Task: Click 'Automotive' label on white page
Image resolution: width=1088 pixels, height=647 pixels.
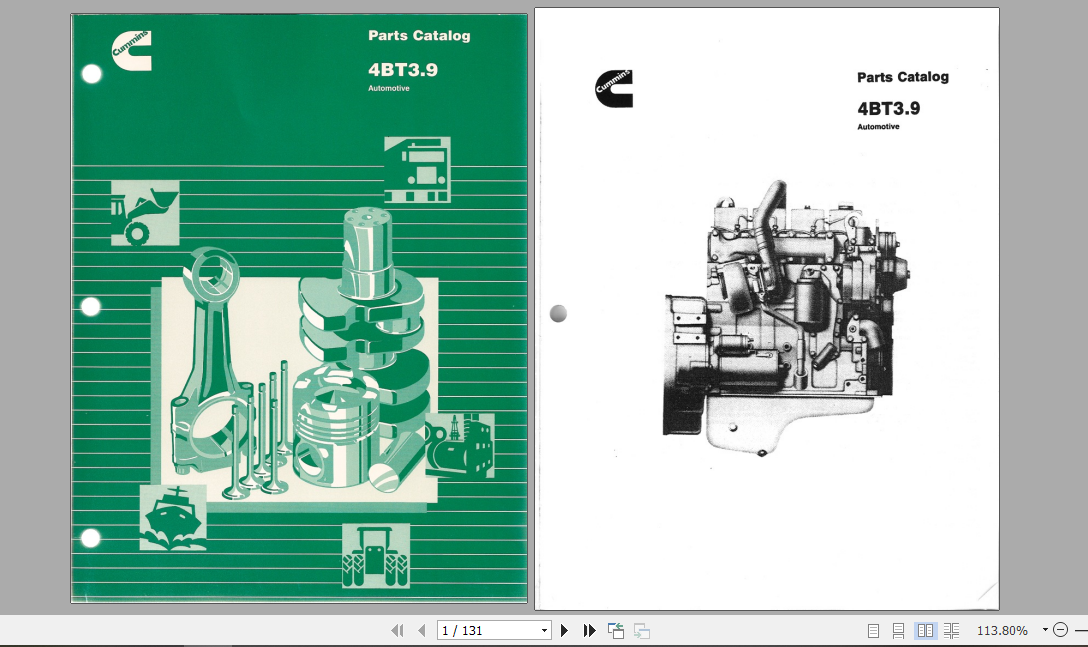Action: 878,126
